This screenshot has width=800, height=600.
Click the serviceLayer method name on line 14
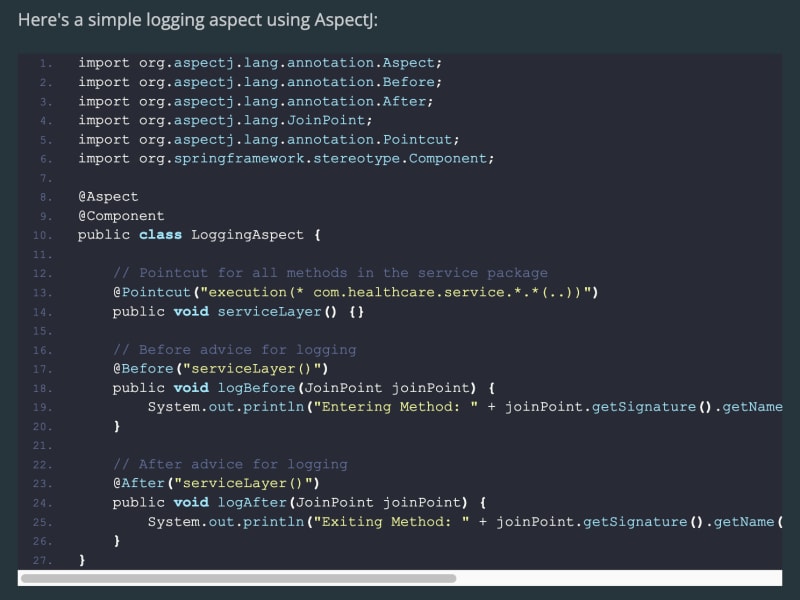268,311
